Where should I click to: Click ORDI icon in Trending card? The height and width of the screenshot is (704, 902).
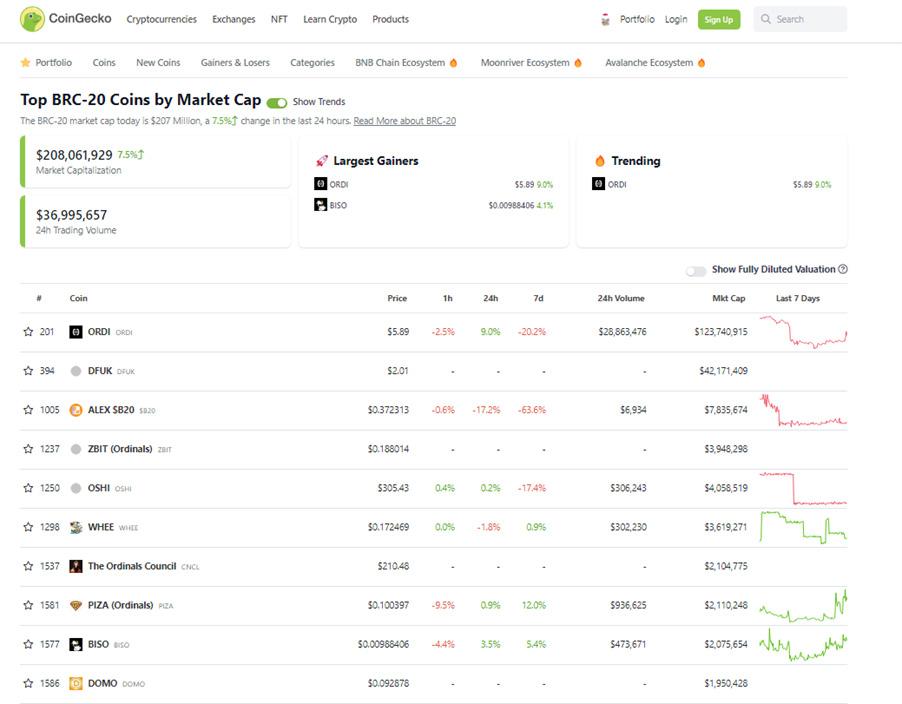pos(598,183)
